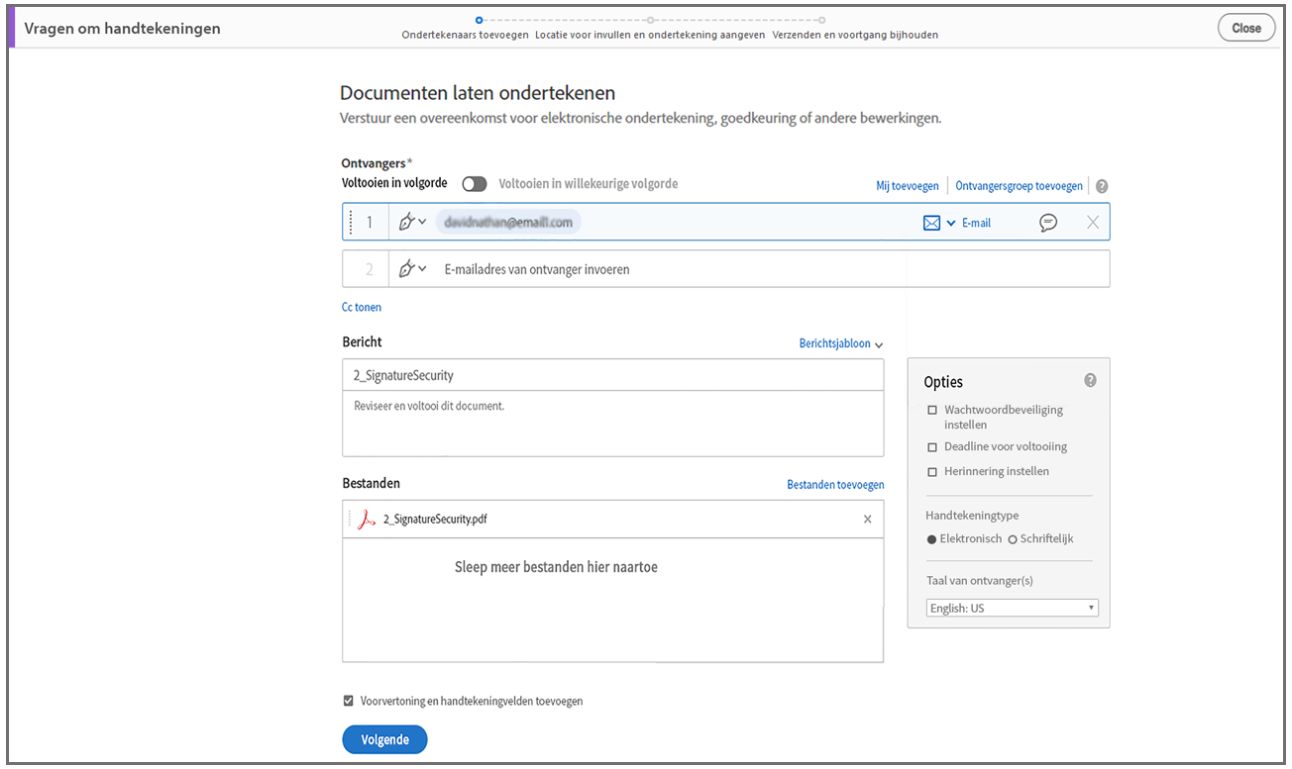Click the email input field for recipient 2
Image resolution: width=1292 pixels, height=769 pixels.
click(x=600, y=268)
